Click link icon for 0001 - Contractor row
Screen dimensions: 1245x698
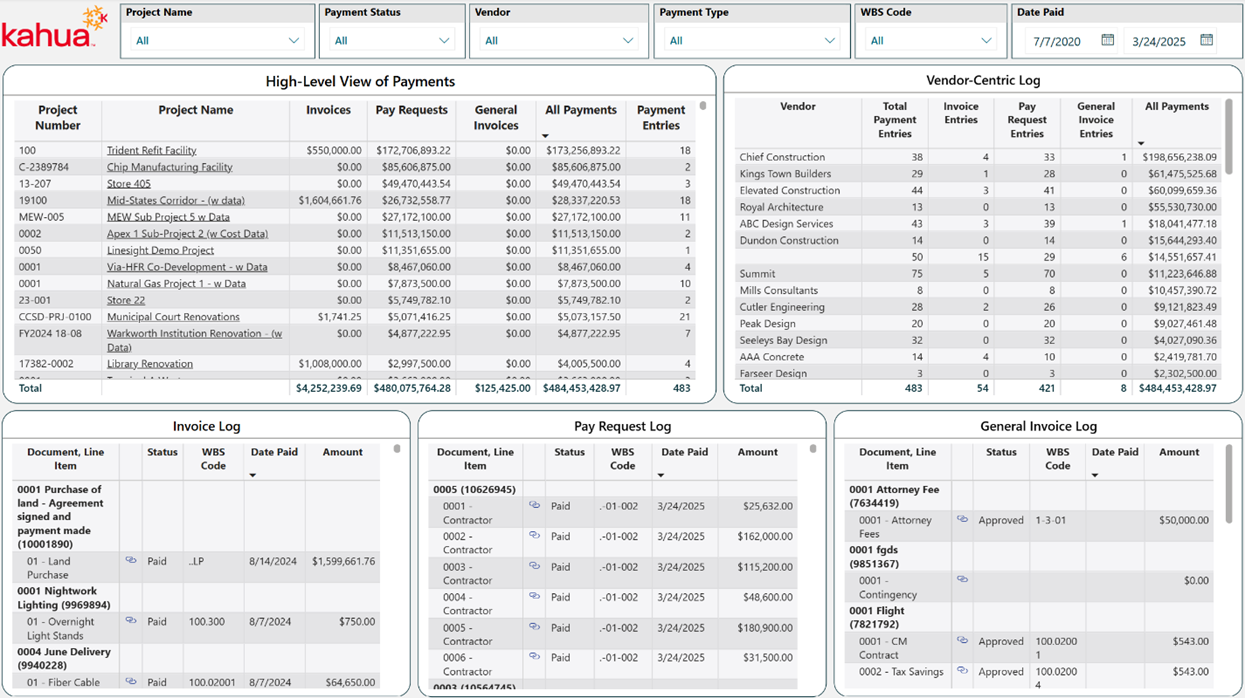pyautogui.click(x=534, y=506)
